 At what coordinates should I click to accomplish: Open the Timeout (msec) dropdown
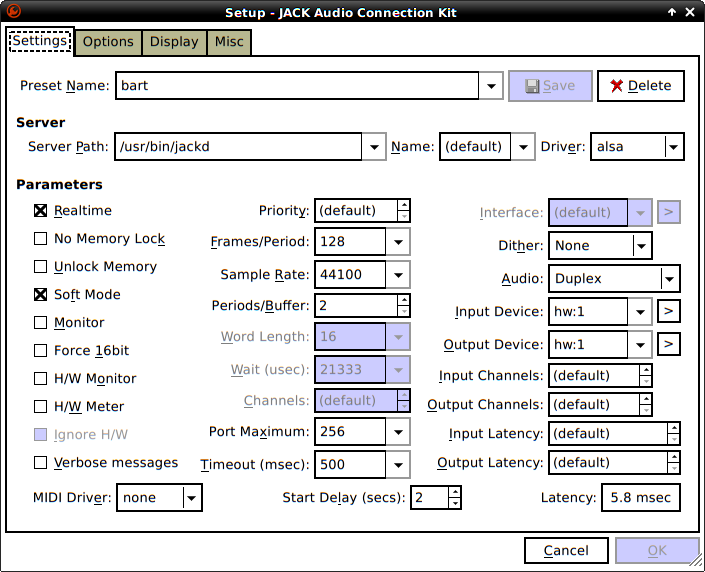[x=398, y=465]
